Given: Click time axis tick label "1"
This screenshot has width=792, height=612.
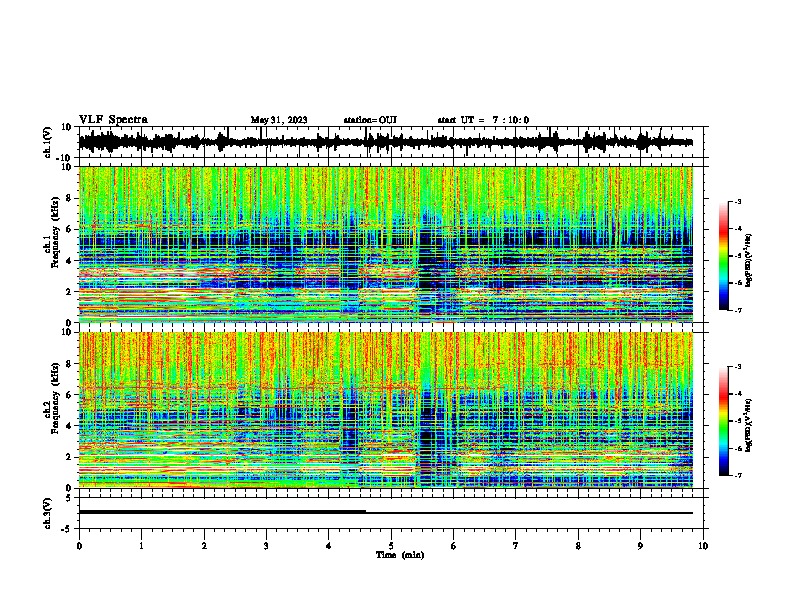Looking at the screenshot, I should pyautogui.click(x=141, y=546).
